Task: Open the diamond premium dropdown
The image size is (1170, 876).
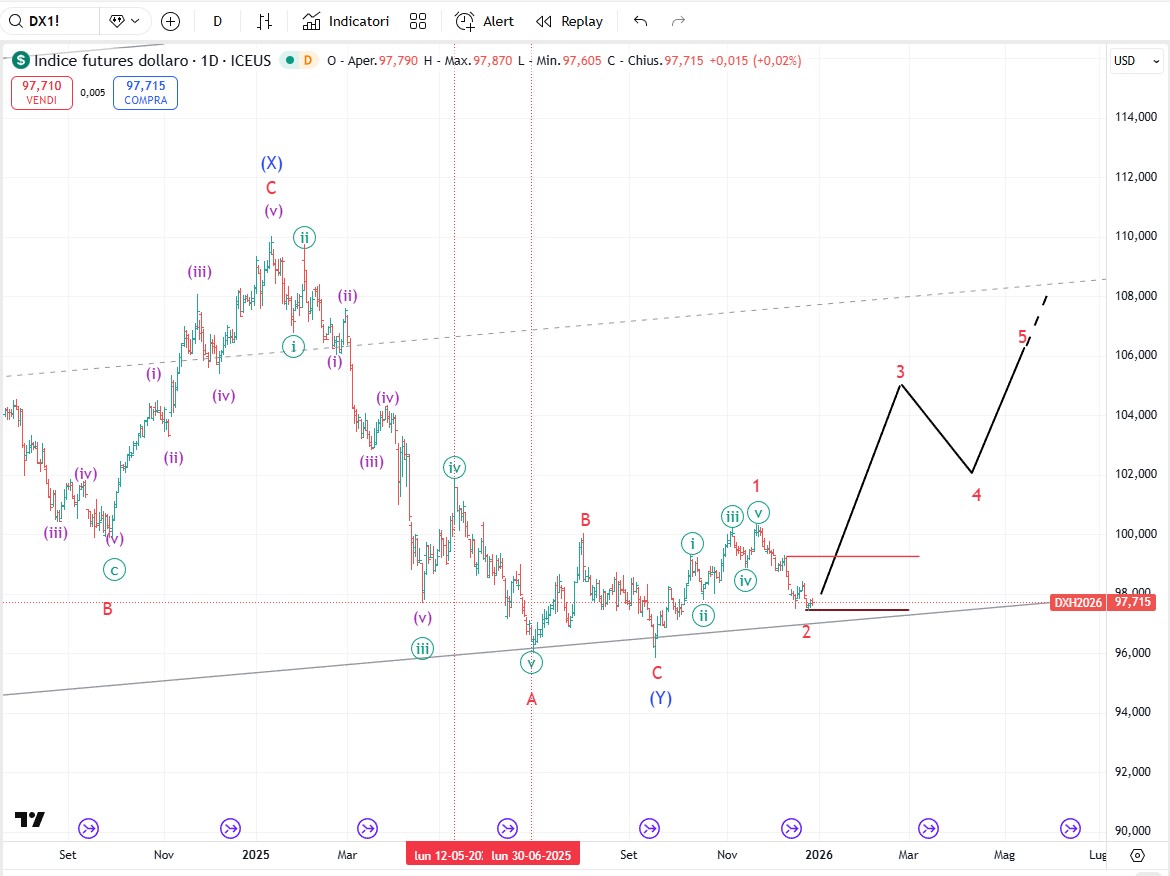Action: tap(125, 21)
